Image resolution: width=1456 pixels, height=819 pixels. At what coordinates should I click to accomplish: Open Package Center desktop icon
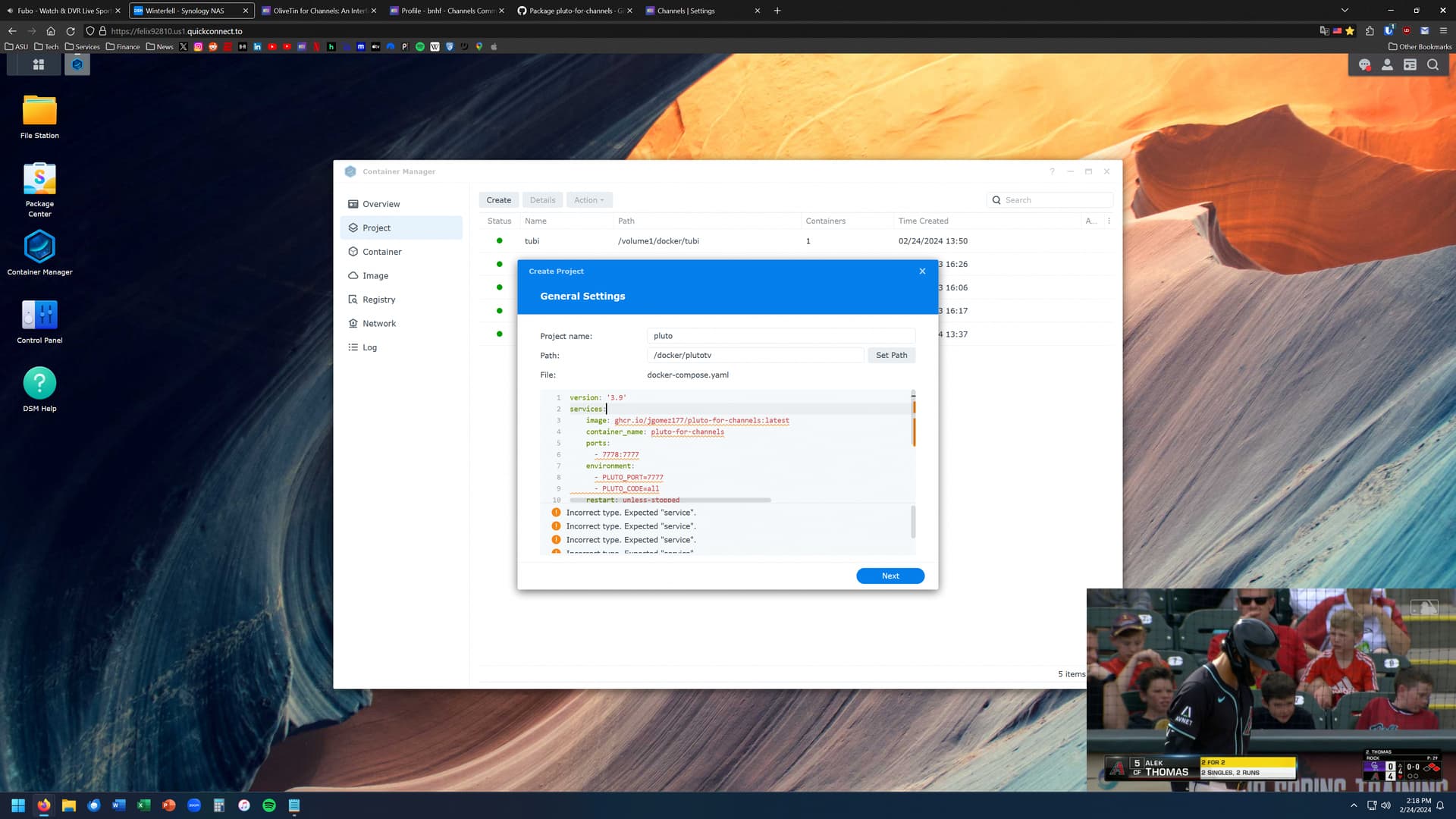tap(39, 180)
